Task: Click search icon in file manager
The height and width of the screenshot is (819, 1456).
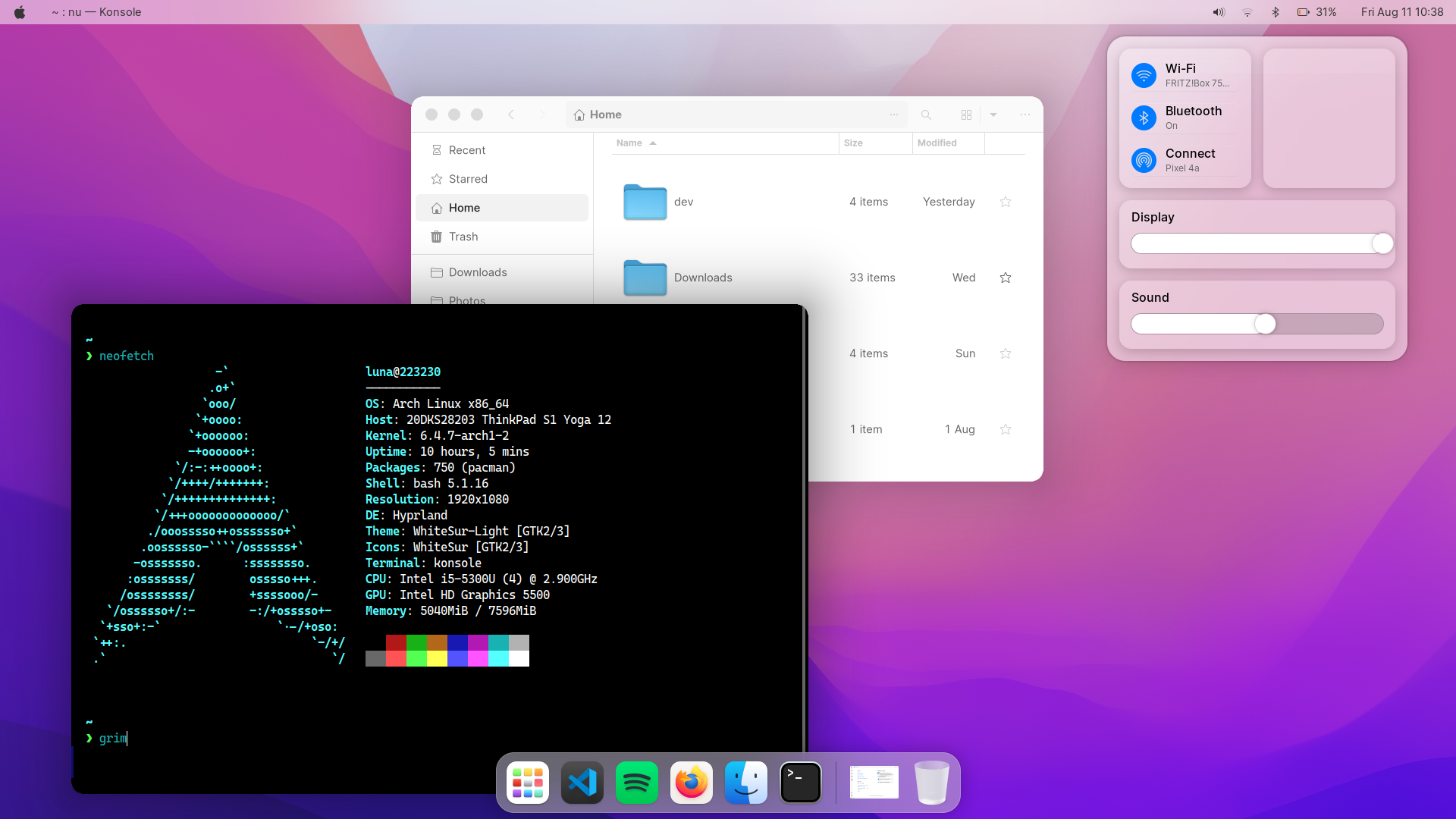Action: (x=926, y=115)
